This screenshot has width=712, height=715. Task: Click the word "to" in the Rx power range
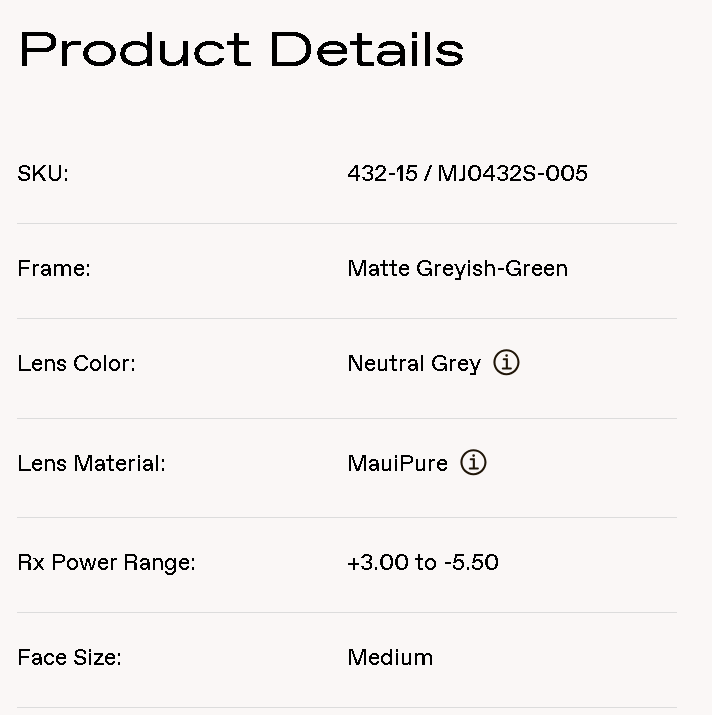[x=425, y=562]
